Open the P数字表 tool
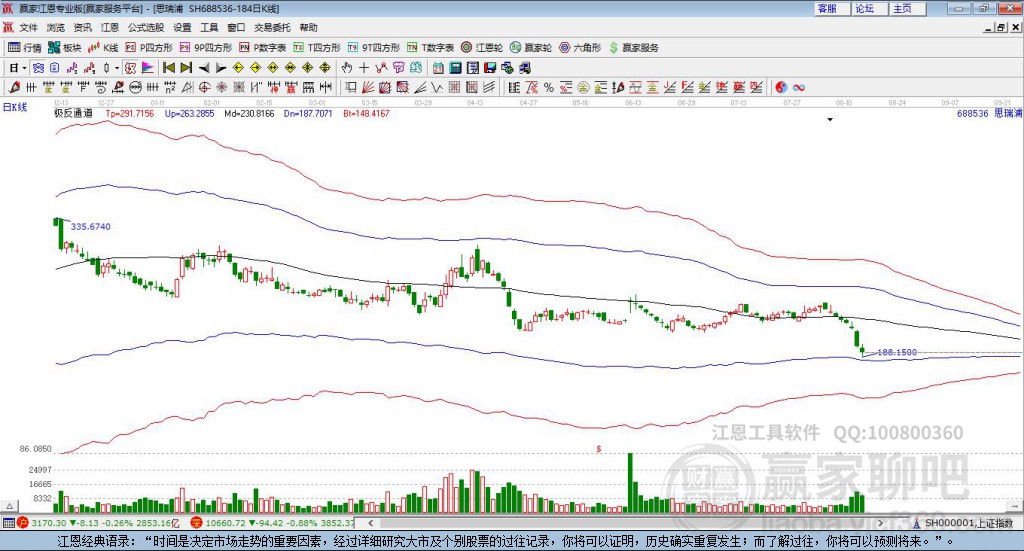This screenshot has height=551, width=1024. [x=262, y=48]
